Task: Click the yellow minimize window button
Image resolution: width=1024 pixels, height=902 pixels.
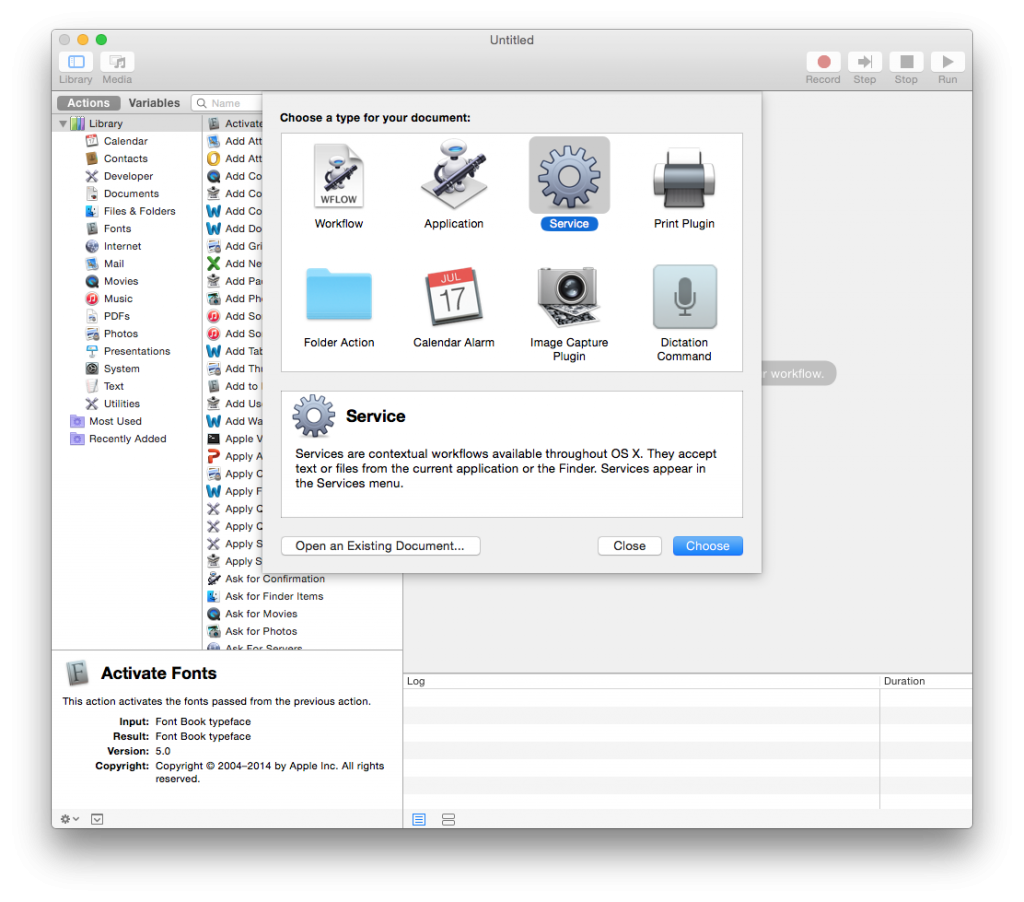Action: pos(83,40)
